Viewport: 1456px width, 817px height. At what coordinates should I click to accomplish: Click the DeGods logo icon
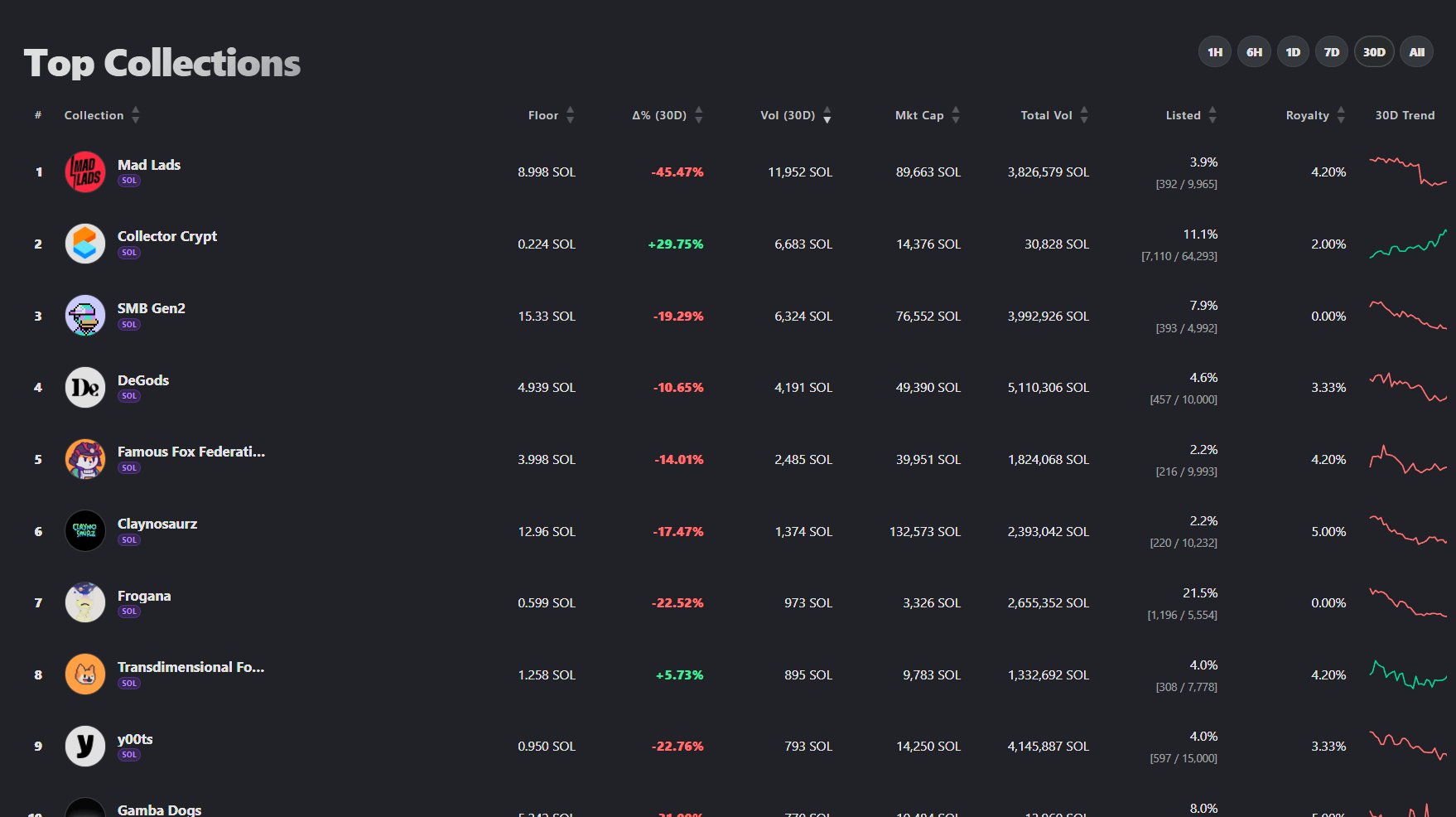tap(85, 388)
